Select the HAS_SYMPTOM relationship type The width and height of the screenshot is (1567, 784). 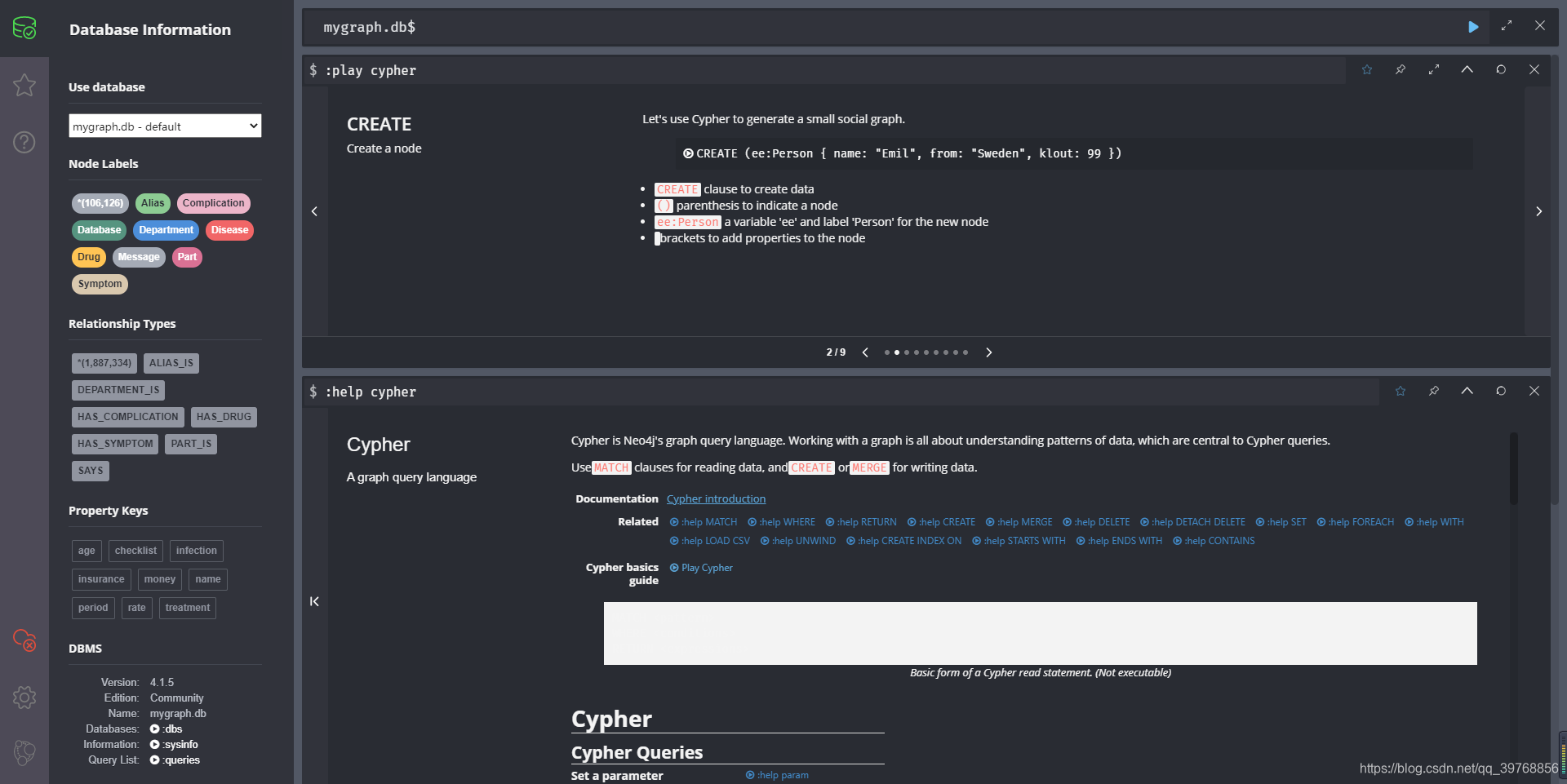tap(115, 444)
